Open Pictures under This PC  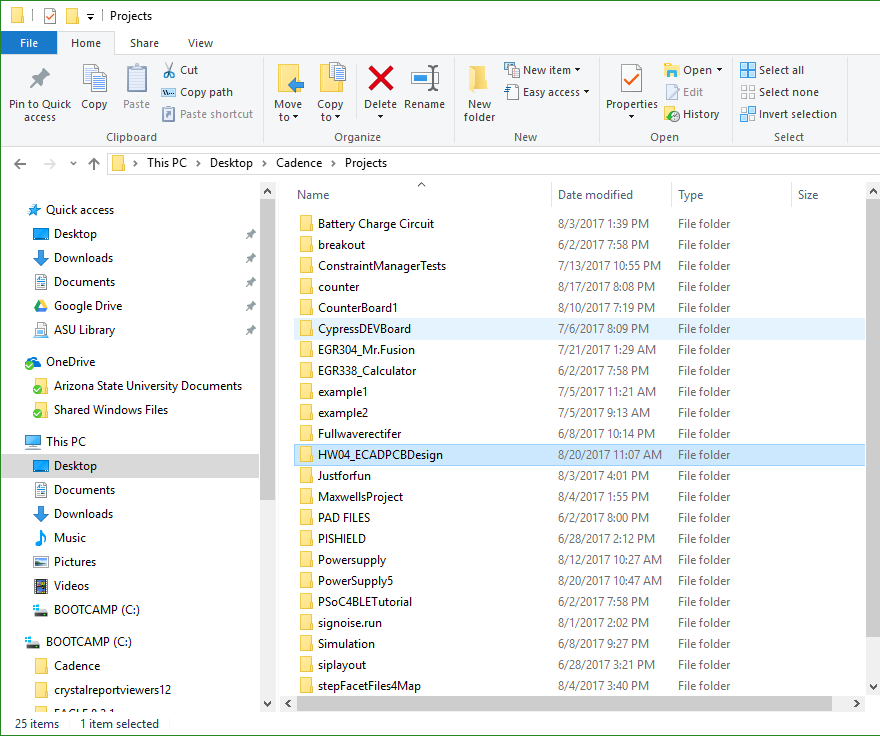pyautogui.click(x=75, y=562)
